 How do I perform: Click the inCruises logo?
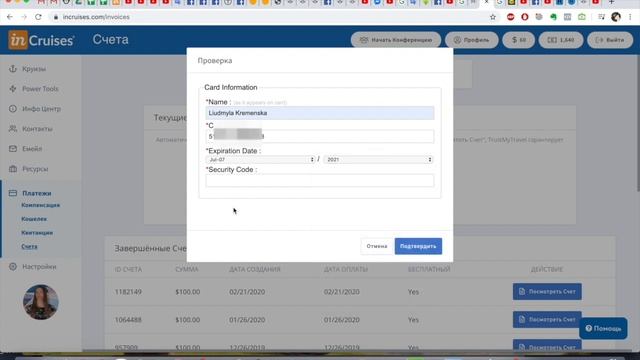point(41,40)
